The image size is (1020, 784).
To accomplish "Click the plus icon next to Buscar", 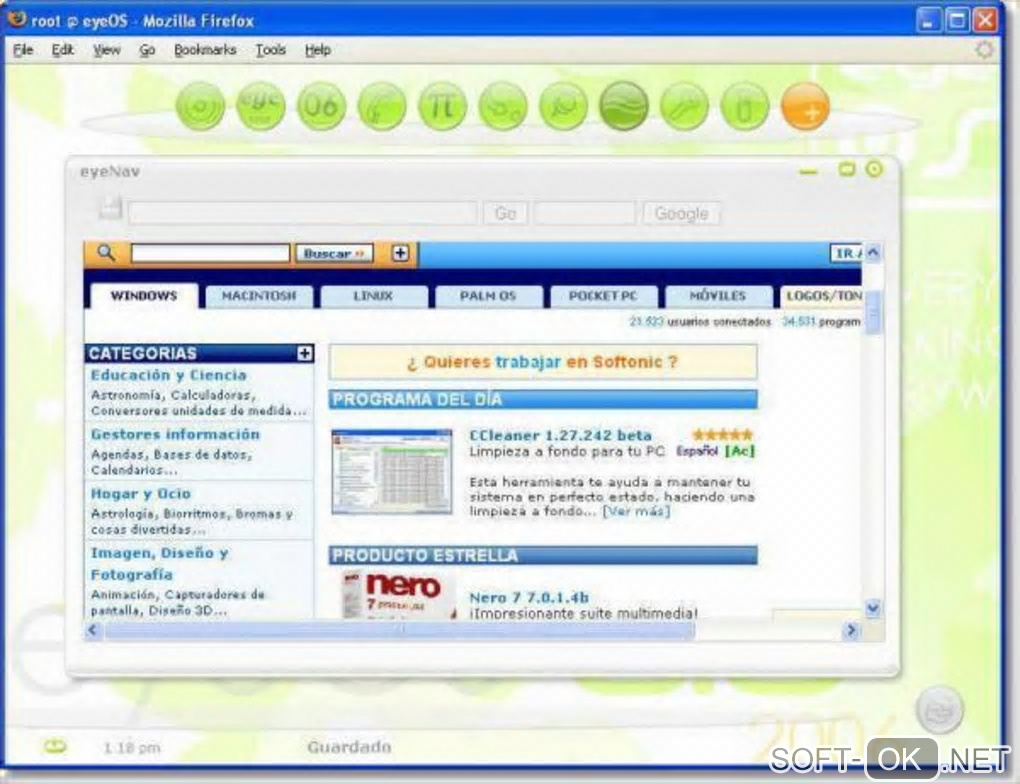I will pos(400,253).
